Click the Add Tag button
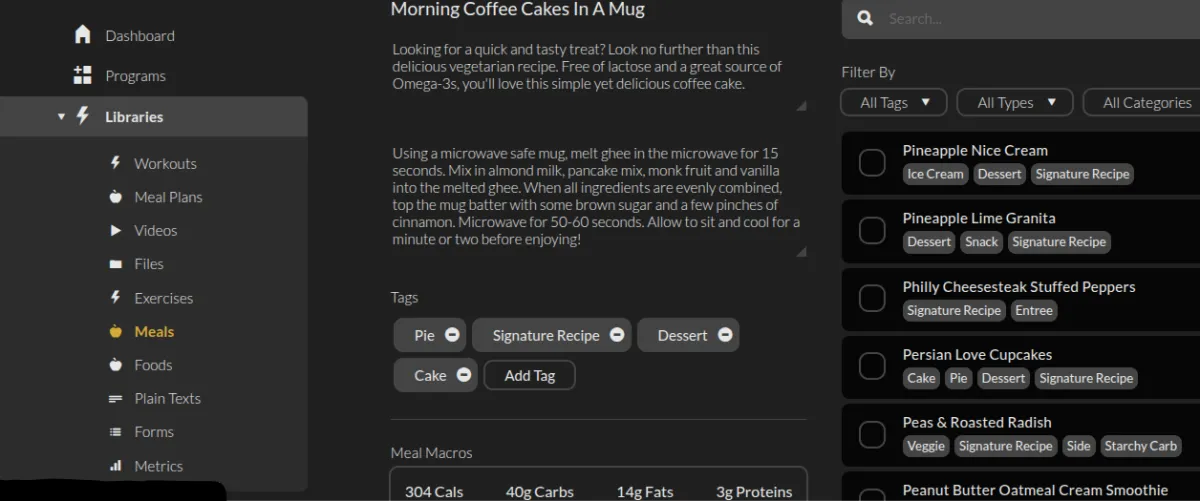This screenshot has width=1200, height=501. [x=529, y=375]
